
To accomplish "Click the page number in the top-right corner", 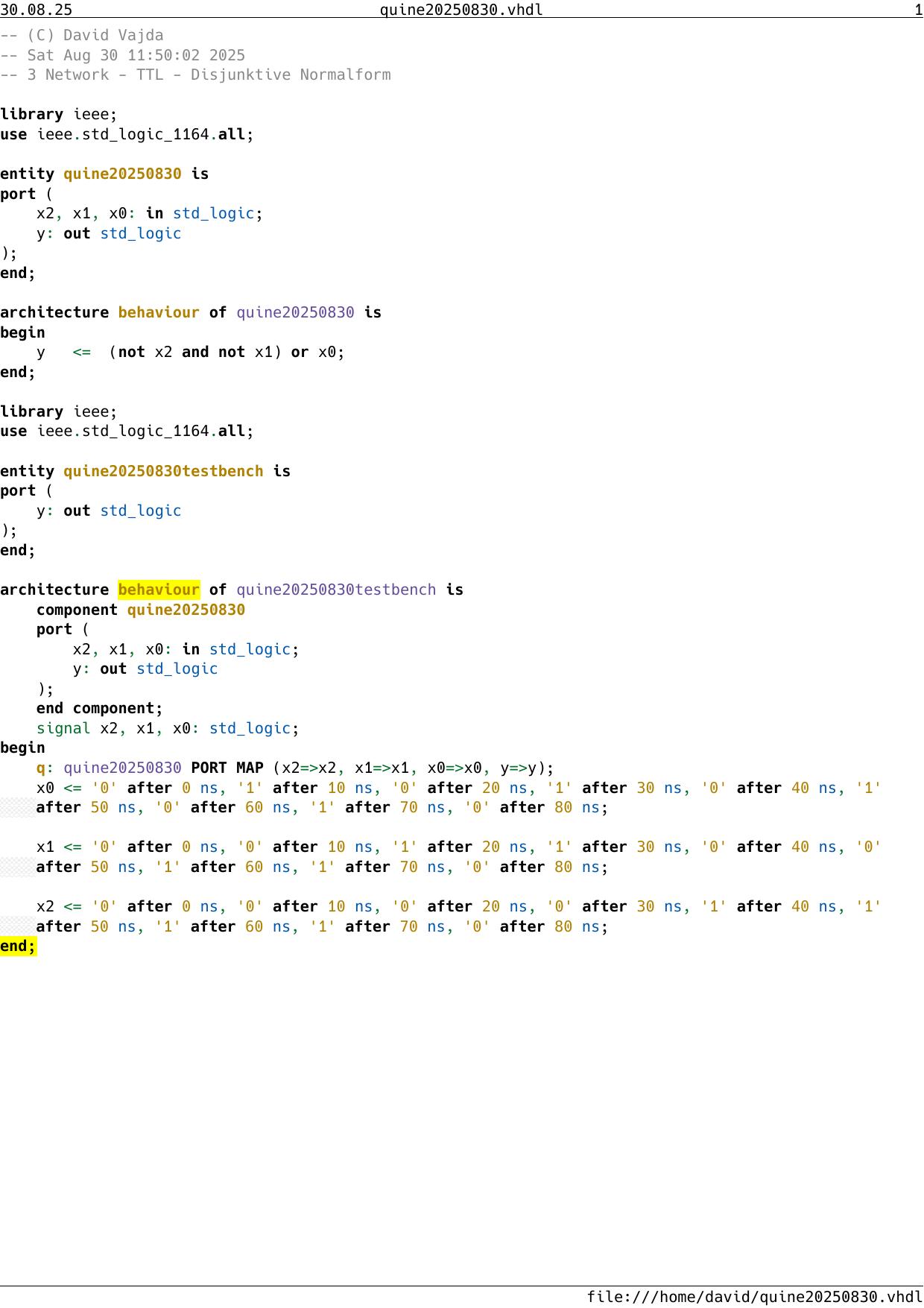I will (x=918, y=10).
